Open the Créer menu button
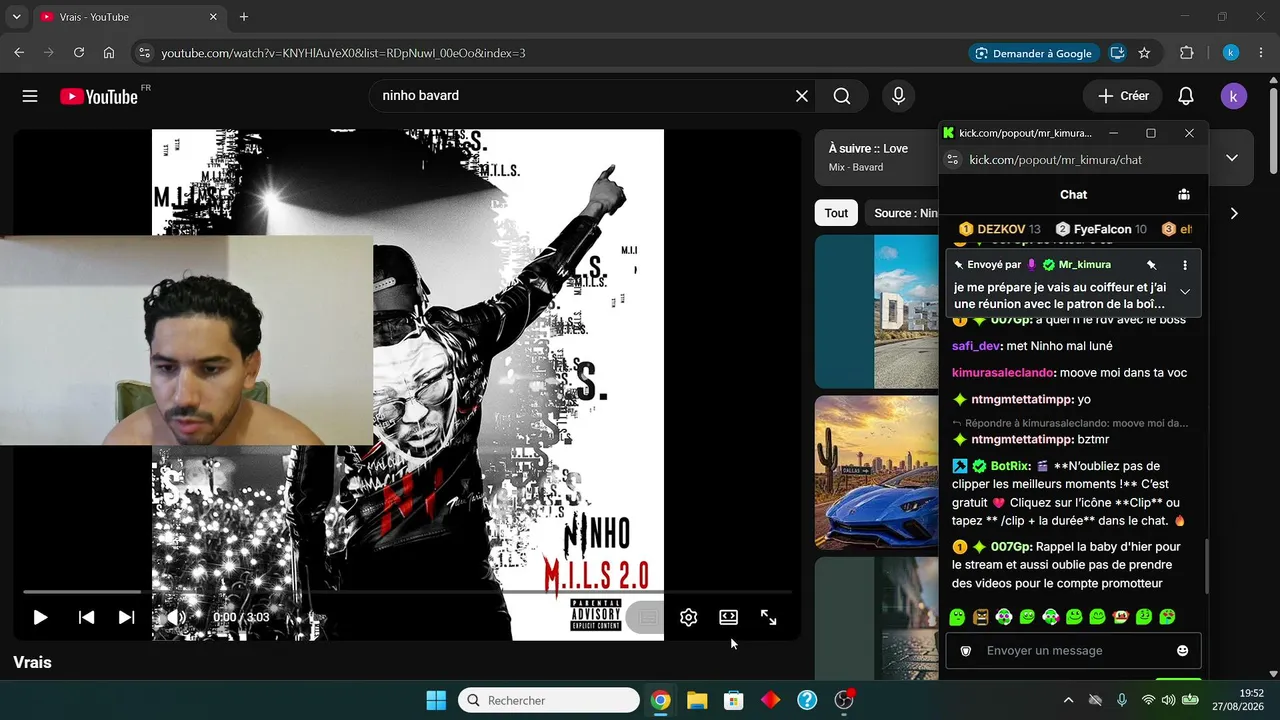Viewport: 1280px width, 720px height. (x=1123, y=96)
